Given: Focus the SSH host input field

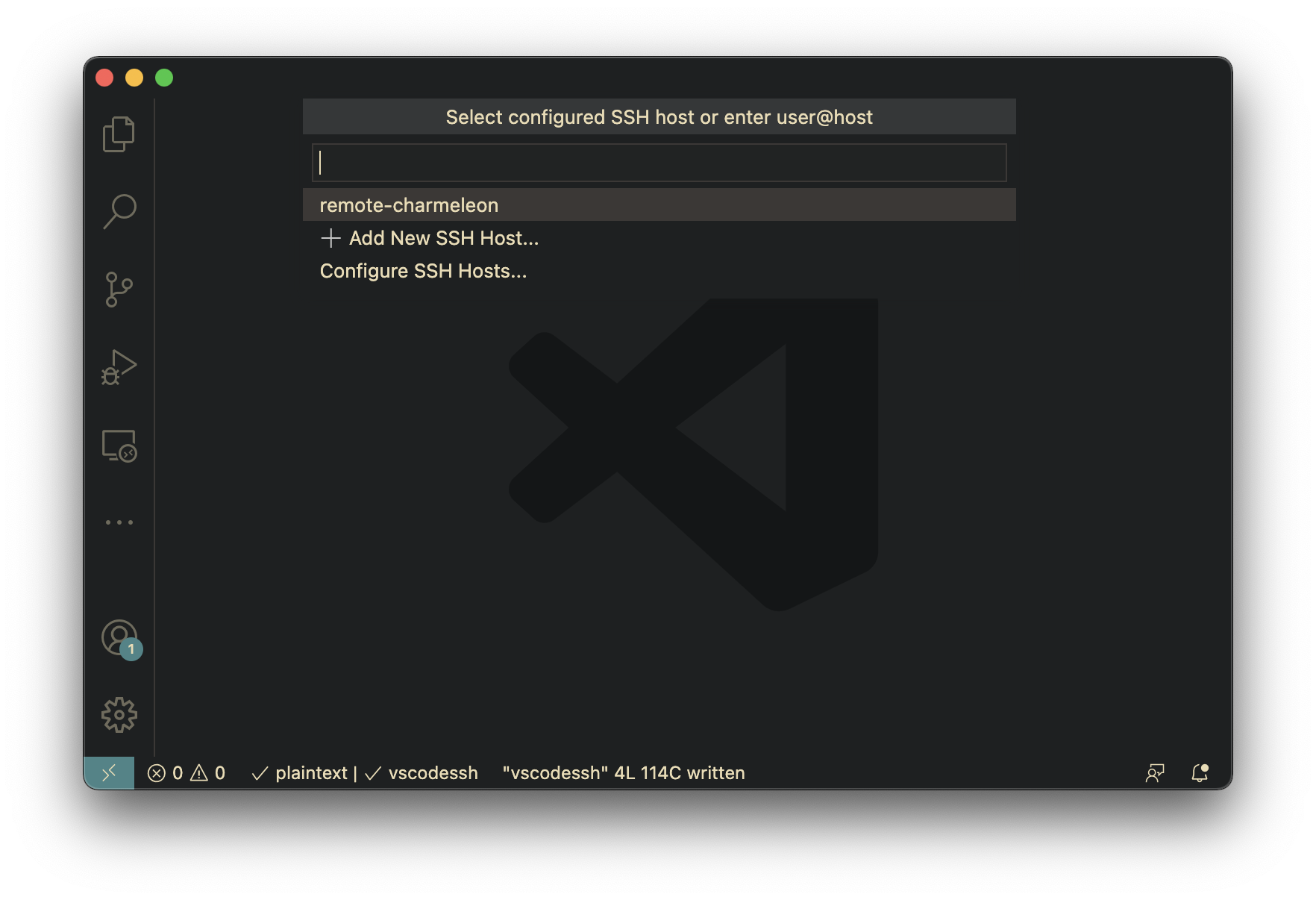Looking at the screenshot, I should tap(659, 163).
